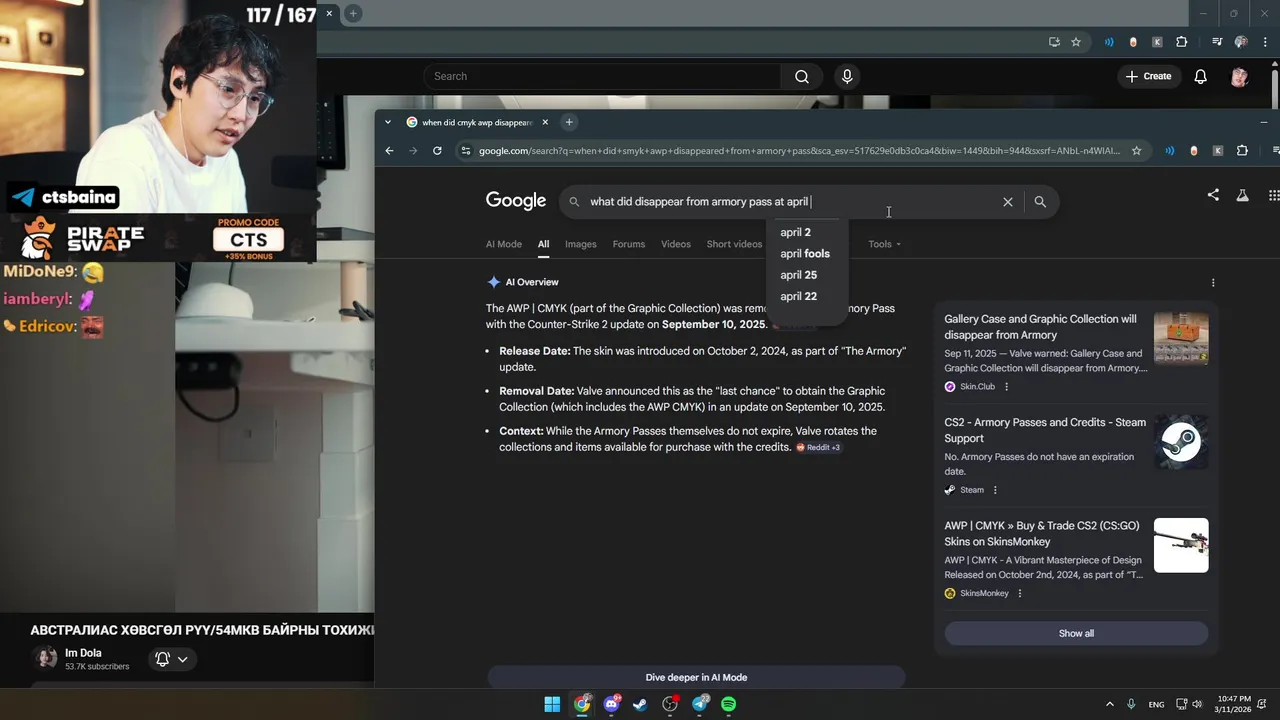
Task: Open new tab in front Chrome window
Action: click(569, 122)
